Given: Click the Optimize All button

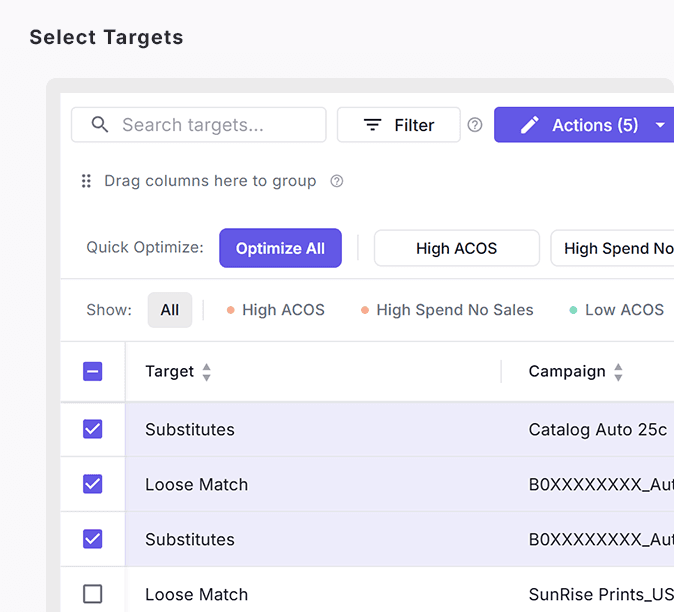Looking at the screenshot, I should 280,249.
